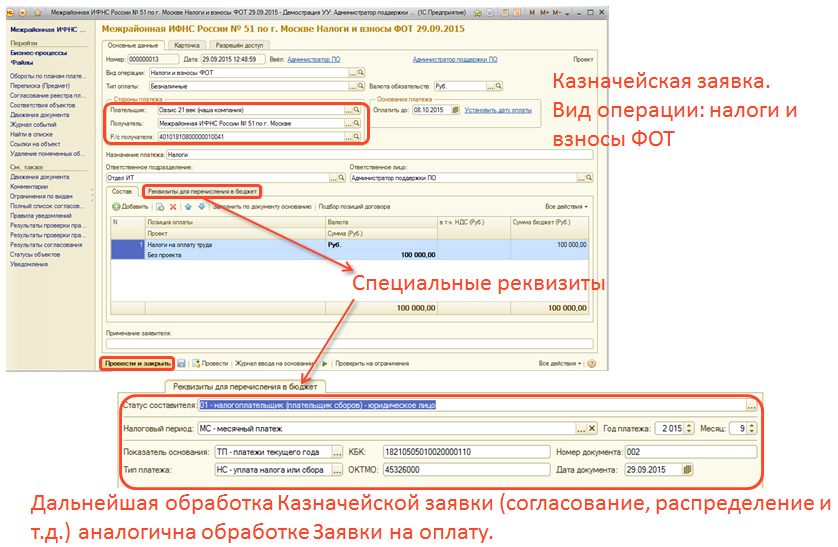
Task: Move row up with blue arrow
Action: coord(187,206)
